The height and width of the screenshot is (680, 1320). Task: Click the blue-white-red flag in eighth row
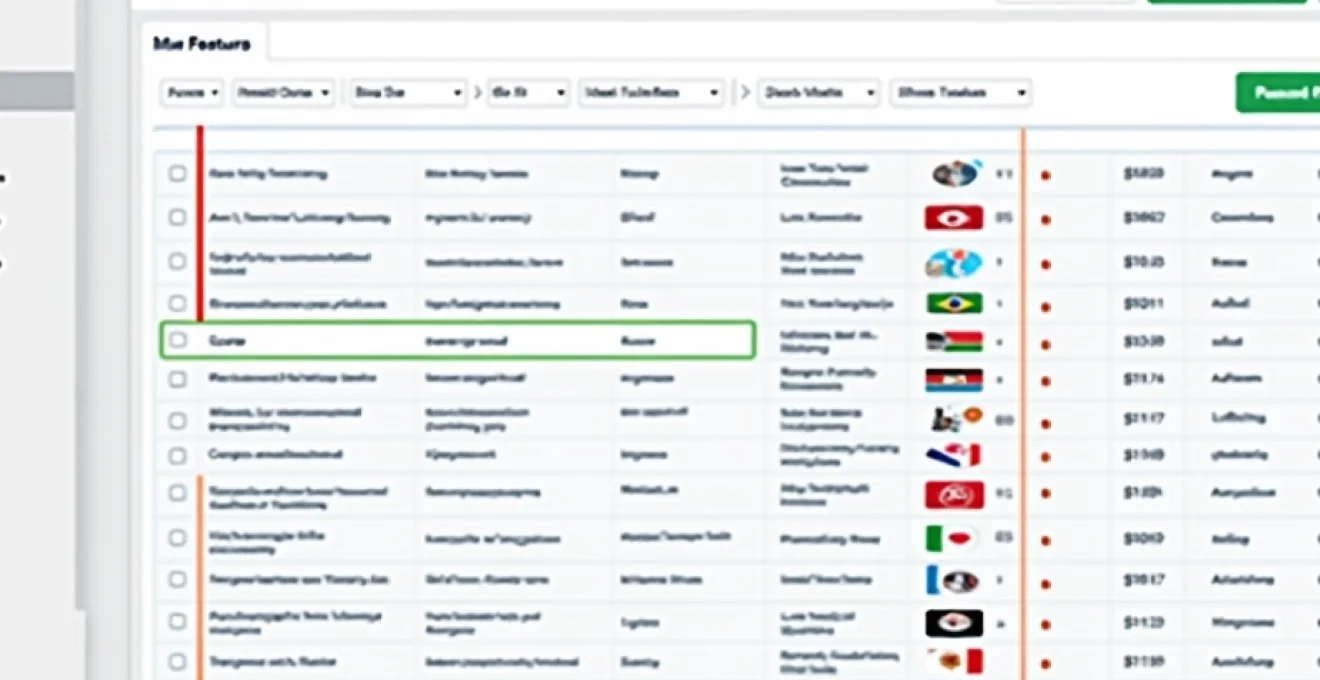coord(953,456)
